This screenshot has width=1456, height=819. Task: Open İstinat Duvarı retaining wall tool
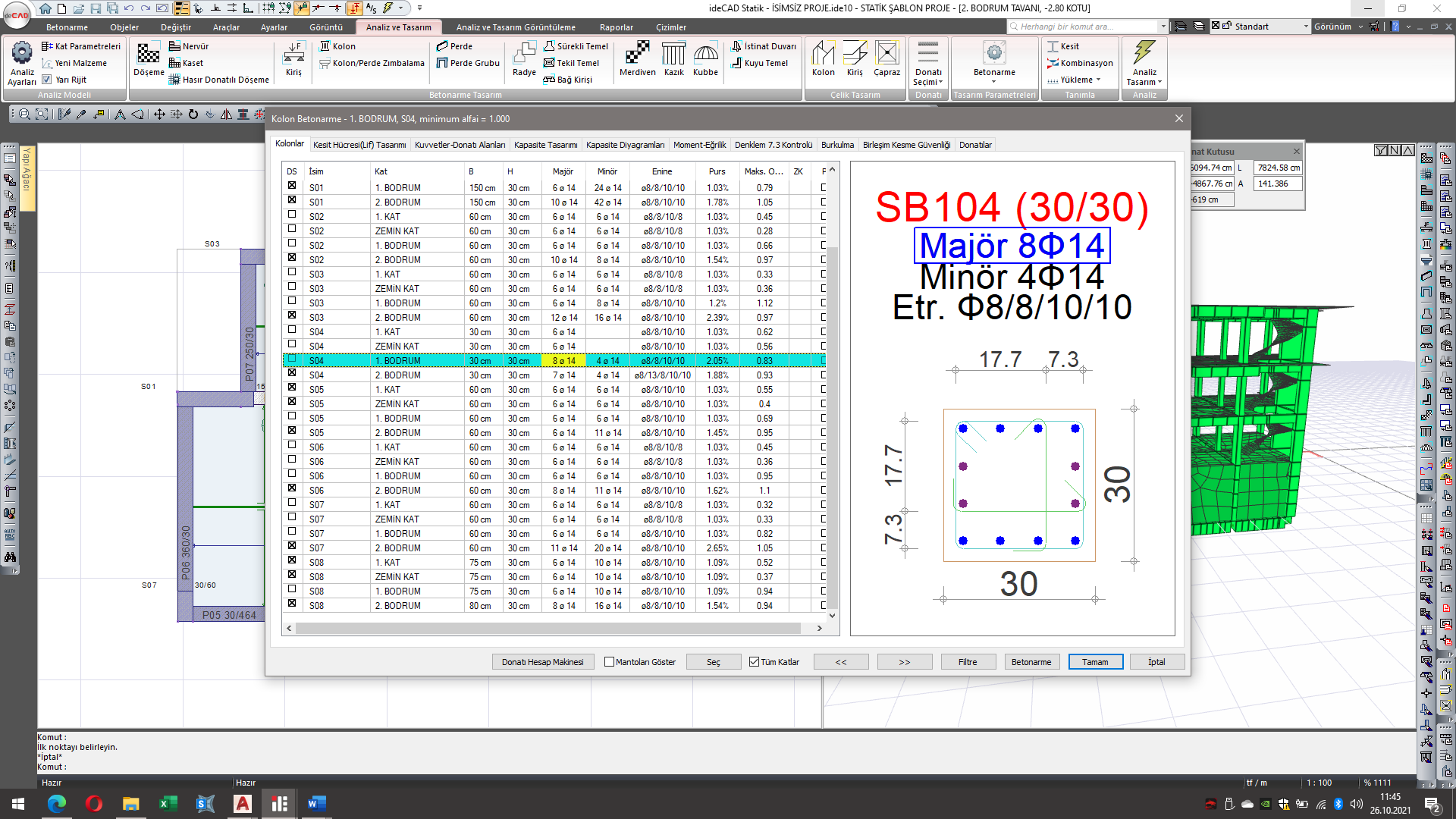(764, 46)
